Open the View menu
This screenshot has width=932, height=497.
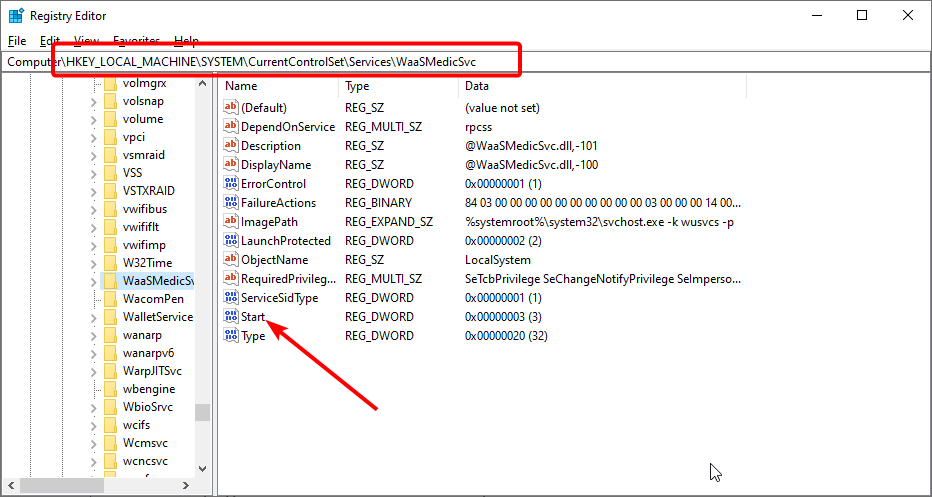(x=86, y=41)
